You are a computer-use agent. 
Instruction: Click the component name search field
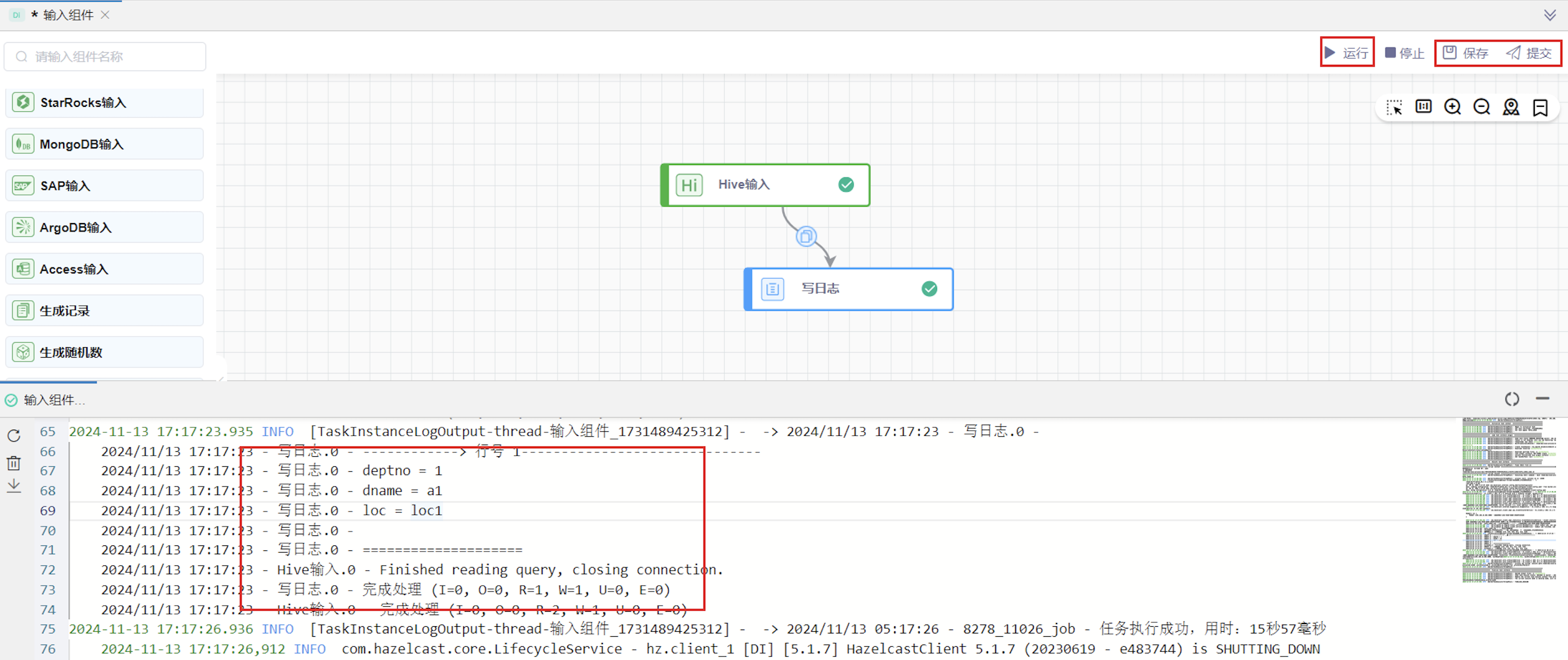click(105, 56)
